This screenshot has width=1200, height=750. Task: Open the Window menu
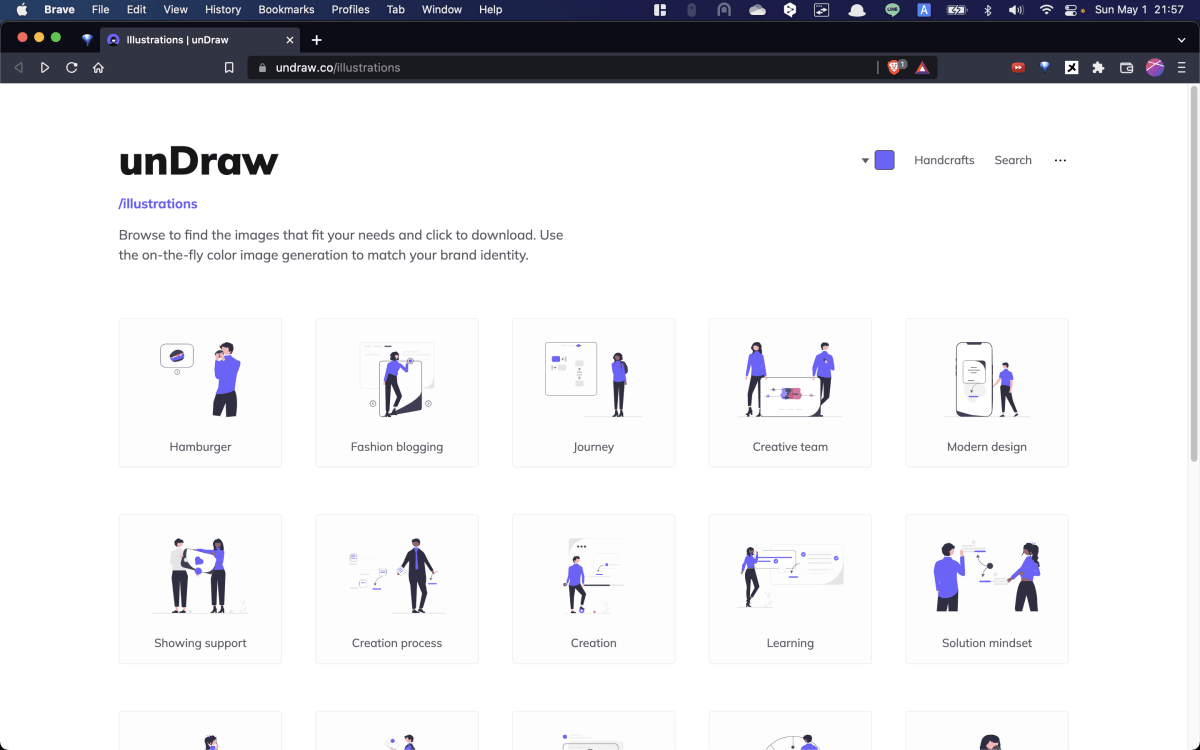tap(441, 10)
